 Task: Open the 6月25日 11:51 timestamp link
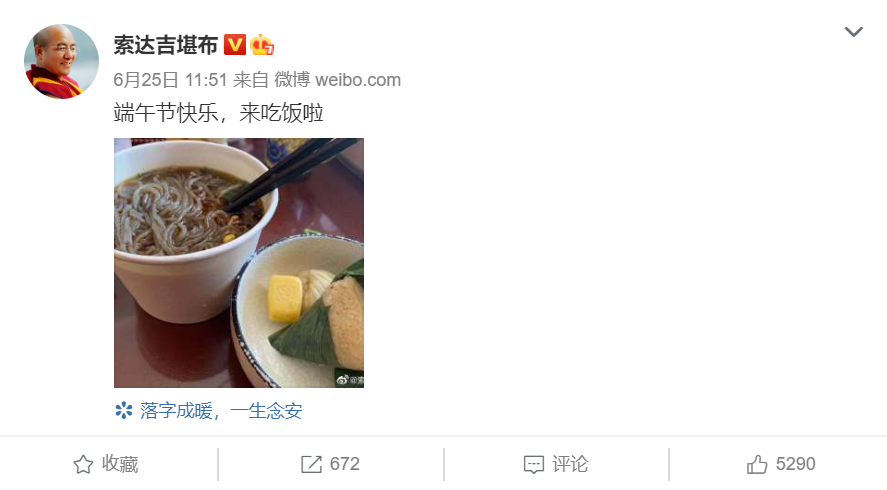(x=170, y=80)
